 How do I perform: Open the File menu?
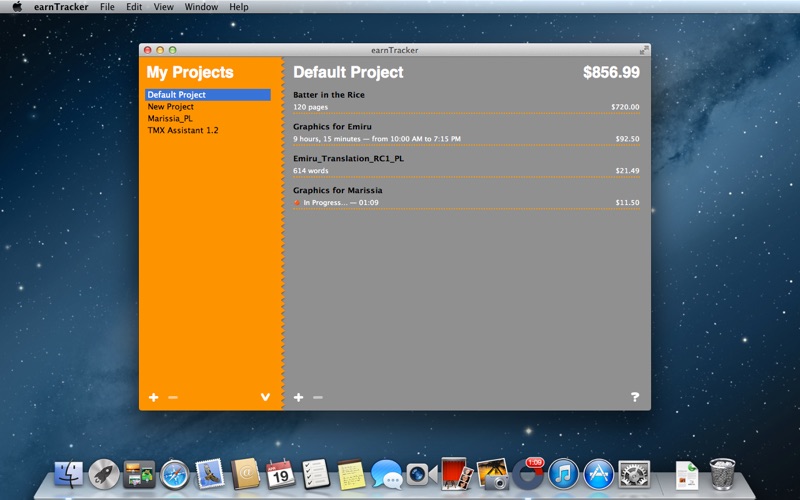pyautogui.click(x=107, y=7)
